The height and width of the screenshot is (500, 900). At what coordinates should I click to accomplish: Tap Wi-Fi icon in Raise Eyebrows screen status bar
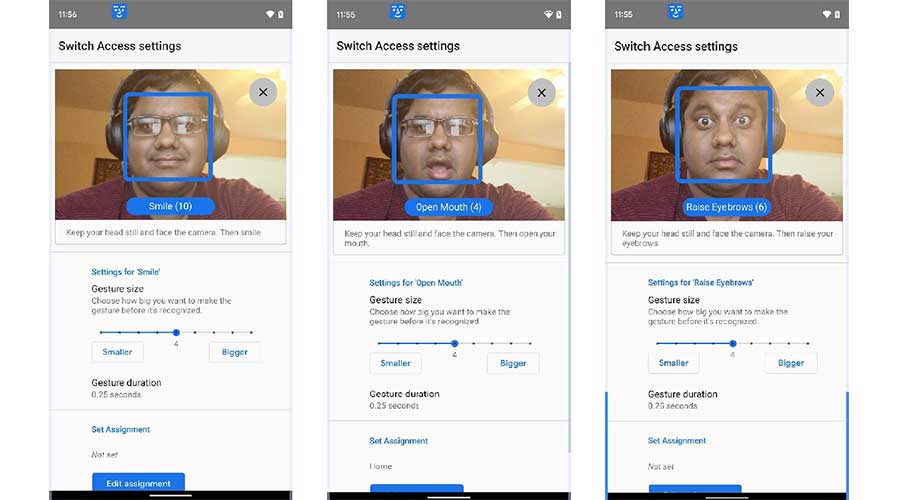tap(827, 14)
